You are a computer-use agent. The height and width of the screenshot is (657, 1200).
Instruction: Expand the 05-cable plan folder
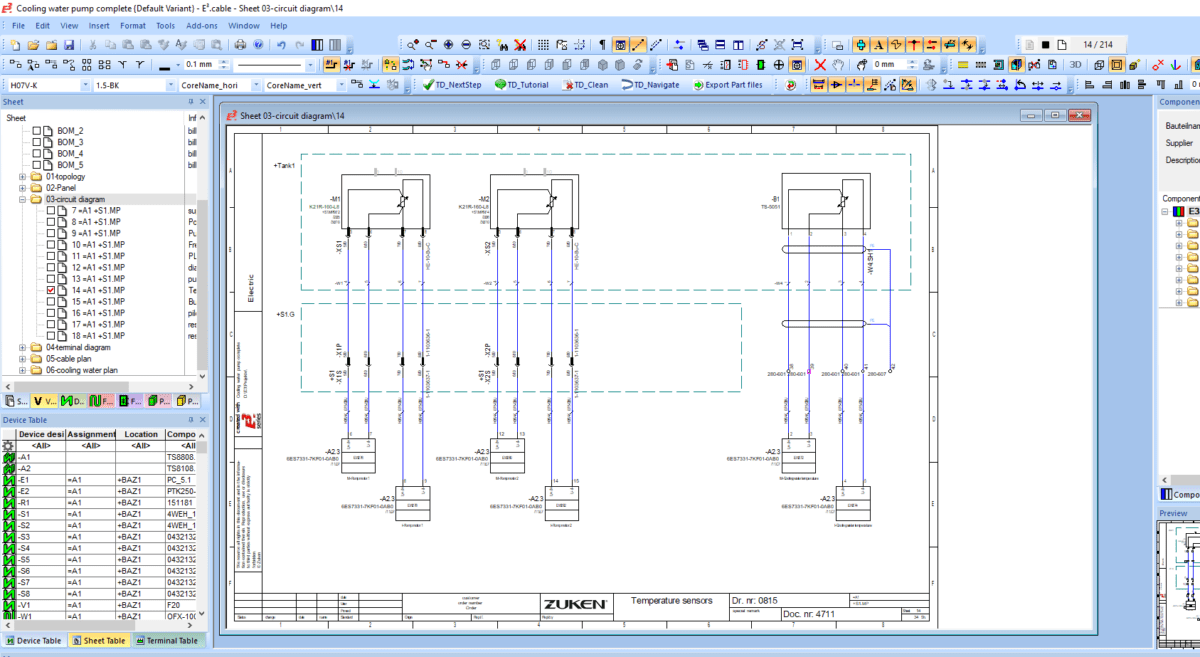(22, 358)
